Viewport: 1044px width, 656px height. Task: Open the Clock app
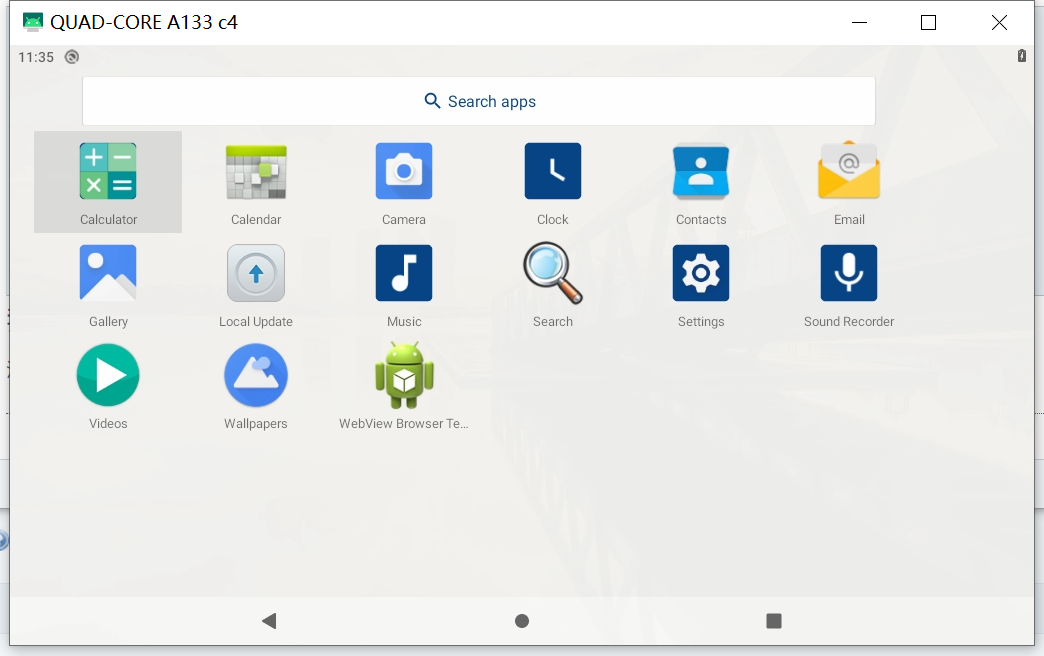(552, 172)
